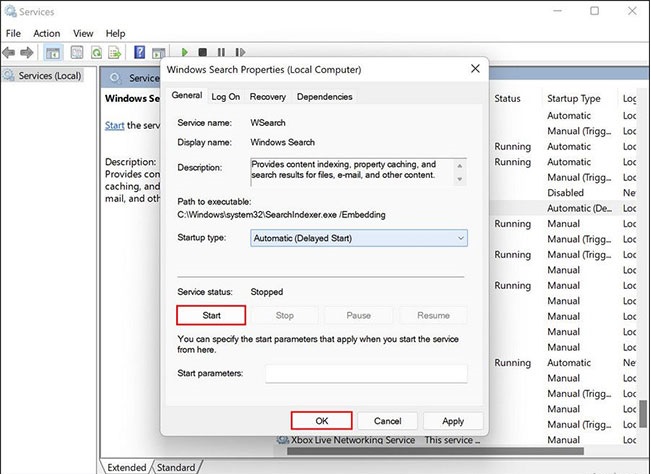Click the Back arrow toolbar icon

10,52
